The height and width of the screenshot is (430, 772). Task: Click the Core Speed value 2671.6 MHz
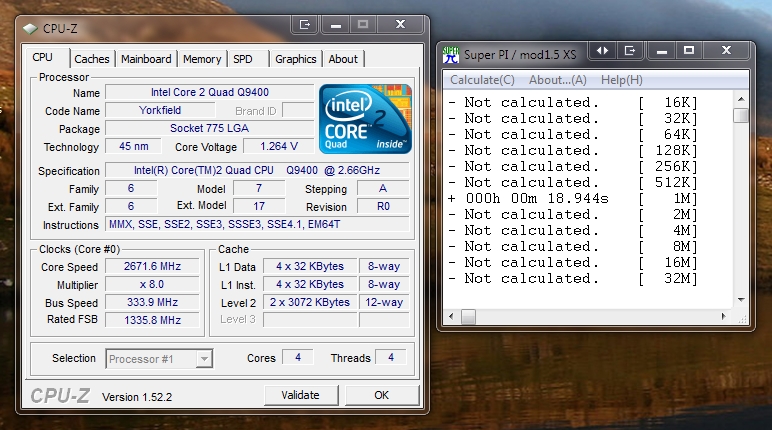click(153, 266)
